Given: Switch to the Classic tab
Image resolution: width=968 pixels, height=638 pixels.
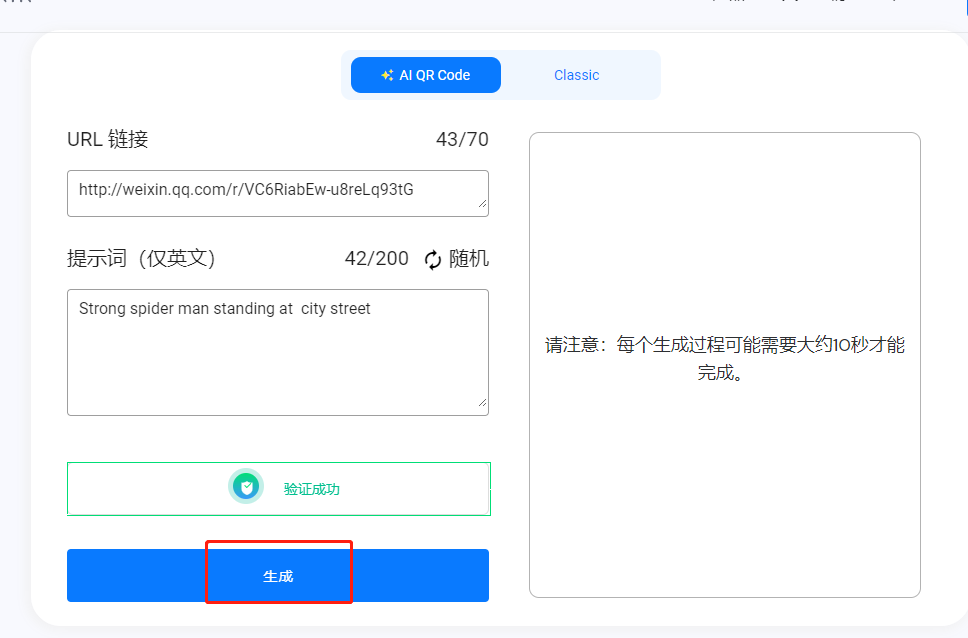Looking at the screenshot, I should pos(577,75).
